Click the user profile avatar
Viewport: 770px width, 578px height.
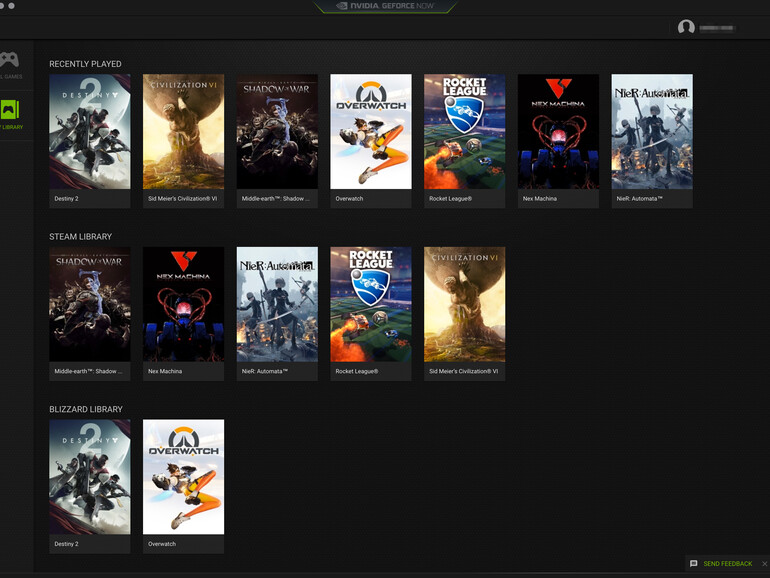(686, 28)
